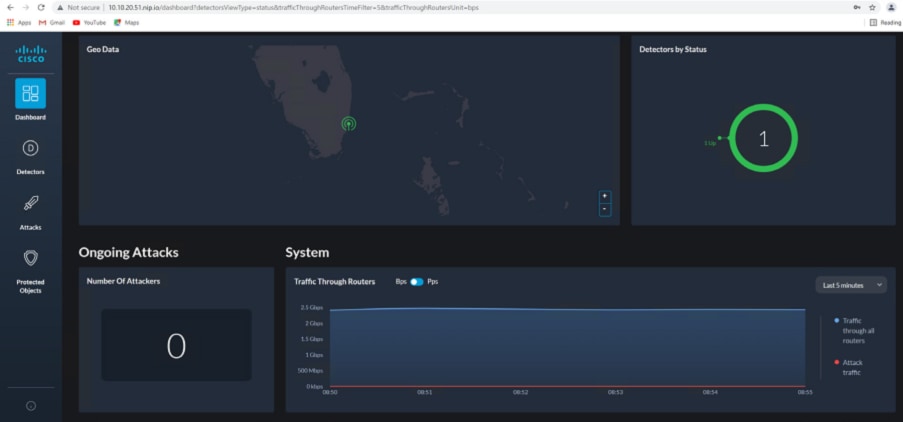Click the browser back arrow
The height and width of the screenshot is (422, 903).
click(x=10, y=7)
